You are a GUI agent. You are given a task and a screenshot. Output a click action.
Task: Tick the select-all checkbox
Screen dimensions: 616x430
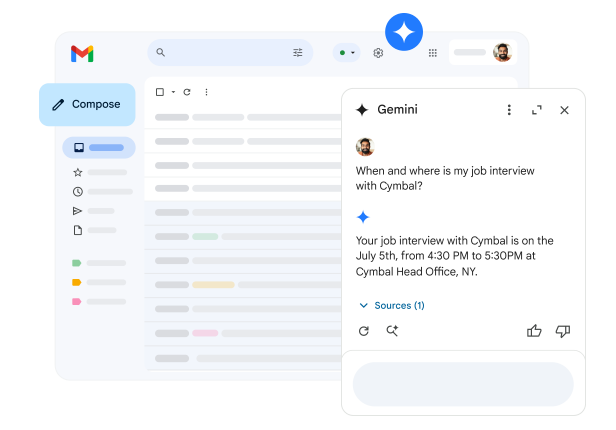coord(160,92)
